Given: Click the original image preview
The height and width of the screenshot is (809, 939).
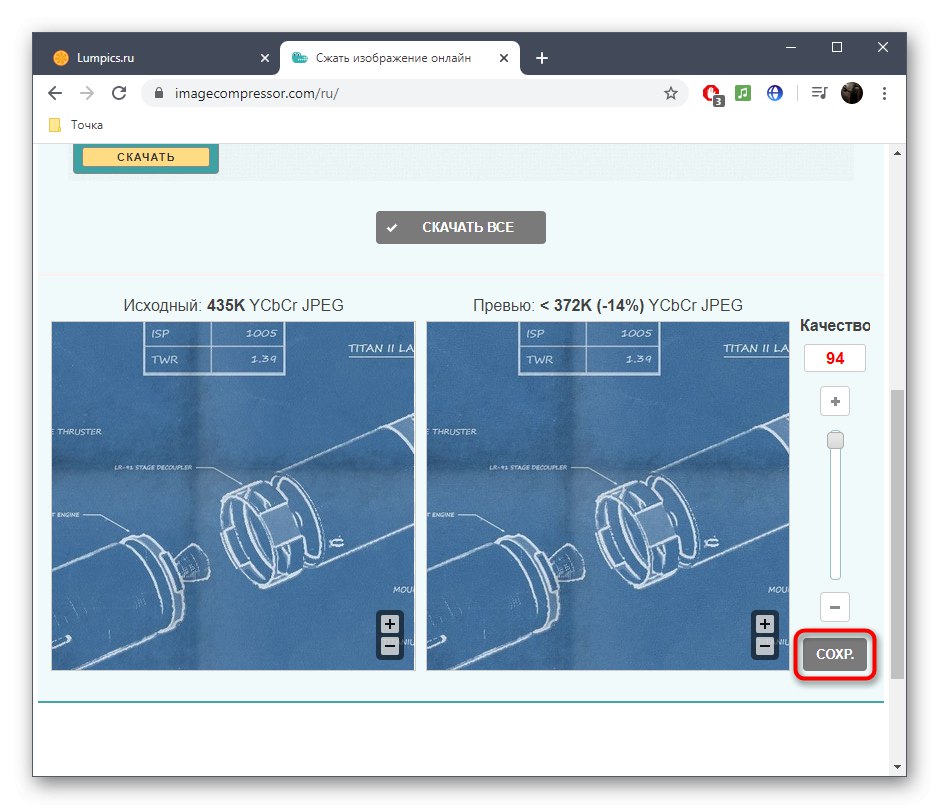Looking at the screenshot, I should click(x=233, y=496).
